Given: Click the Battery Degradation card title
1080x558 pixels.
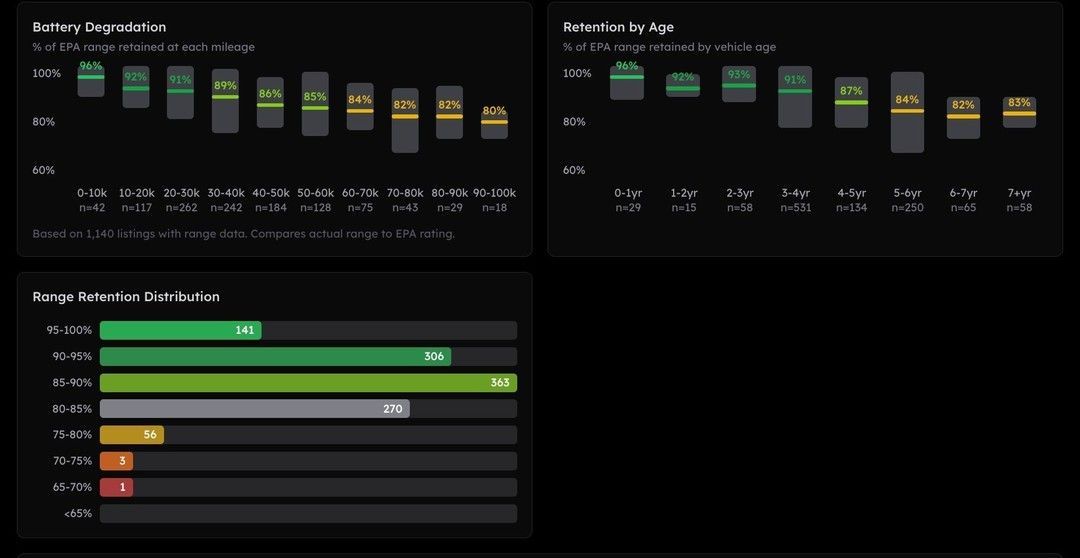Looking at the screenshot, I should click(99, 27).
